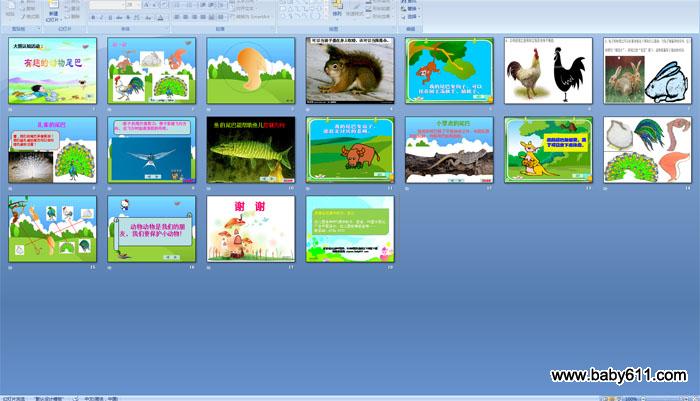700x401 pixels.
Task: Click the New Slide button in the ribbon
Action: 53,11
